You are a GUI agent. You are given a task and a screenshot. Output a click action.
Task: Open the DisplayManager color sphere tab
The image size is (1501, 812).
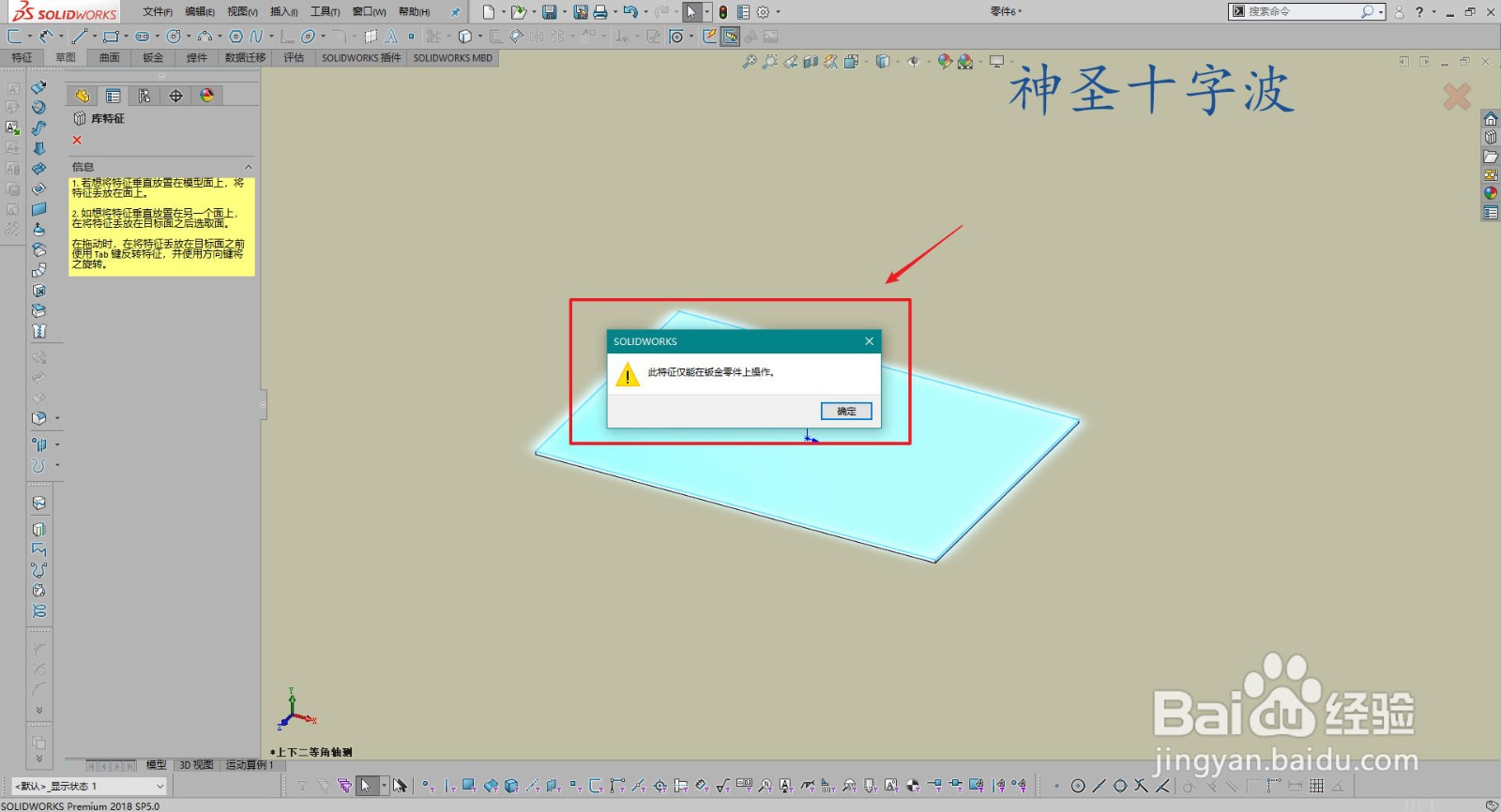207,96
